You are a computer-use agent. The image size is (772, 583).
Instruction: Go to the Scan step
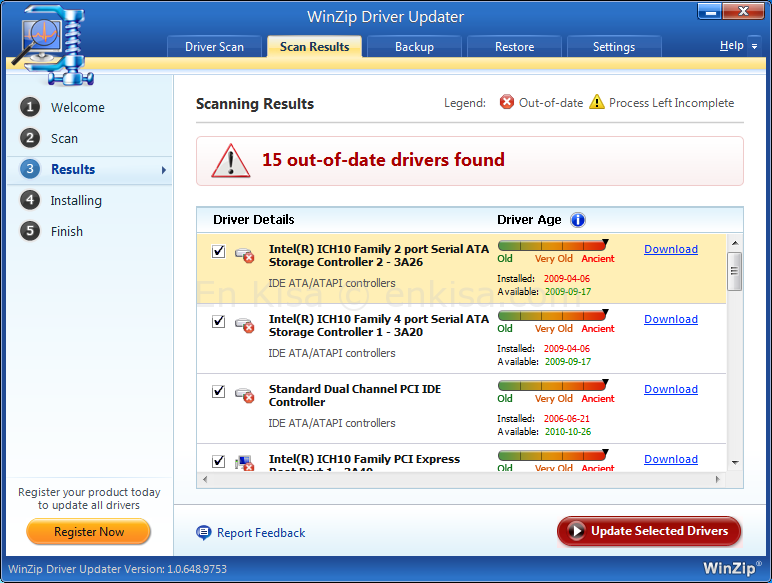click(64, 138)
